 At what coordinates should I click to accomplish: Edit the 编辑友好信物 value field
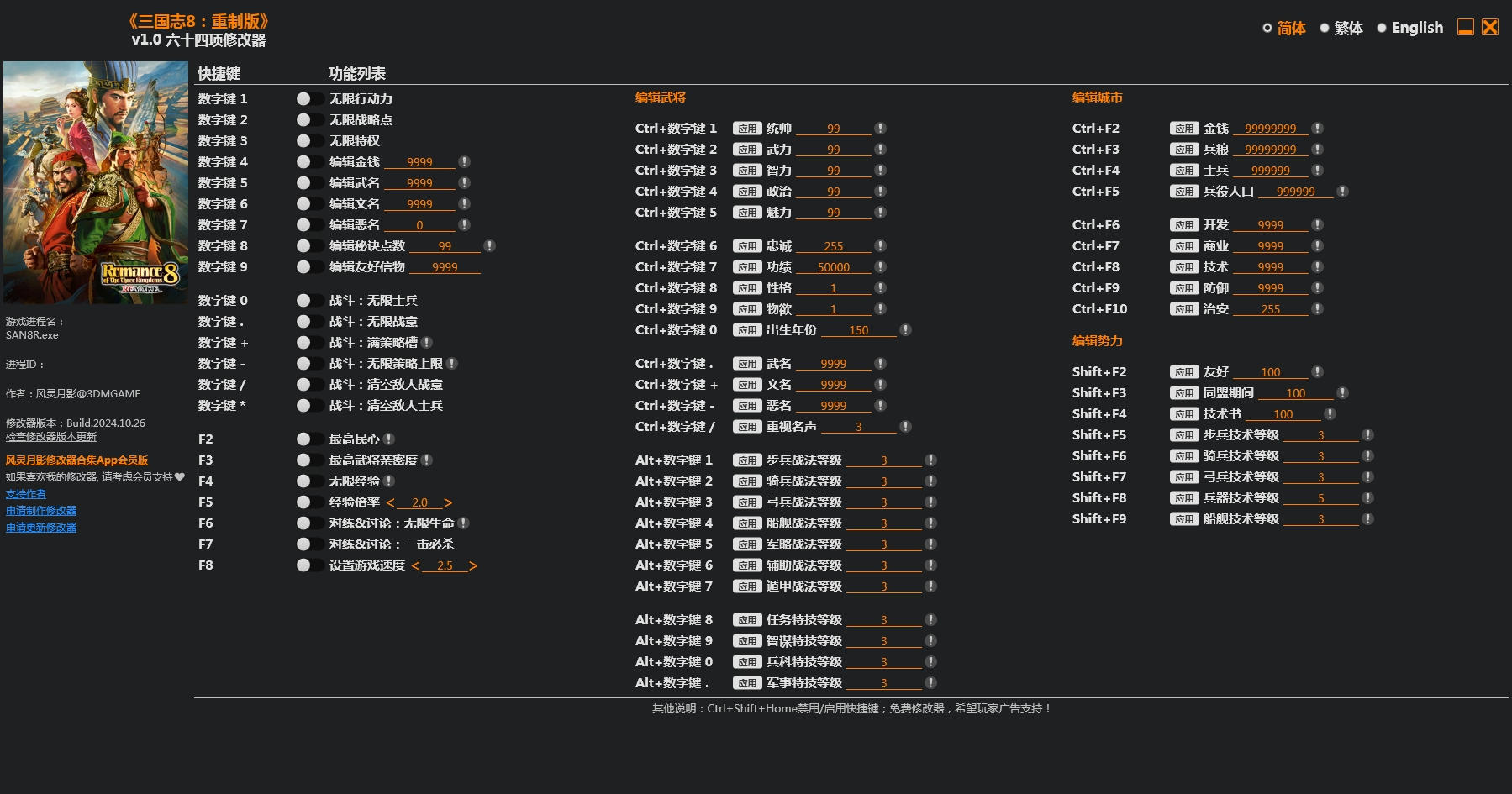pos(445,267)
